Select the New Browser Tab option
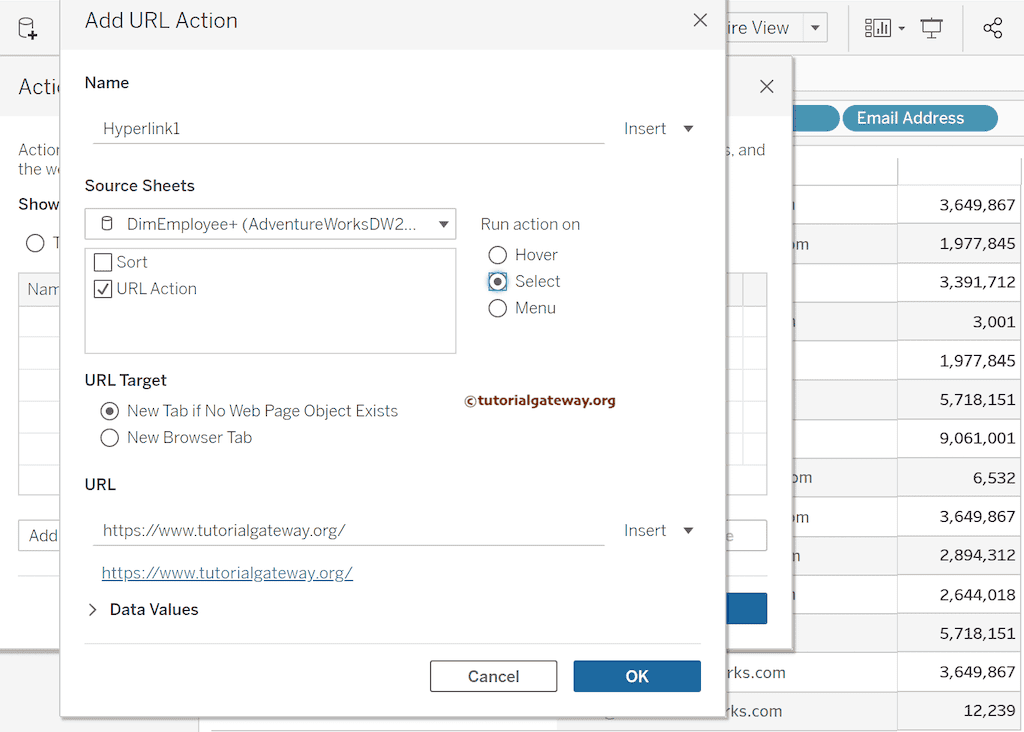This screenshot has width=1024, height=732. (x=110, y=437)
